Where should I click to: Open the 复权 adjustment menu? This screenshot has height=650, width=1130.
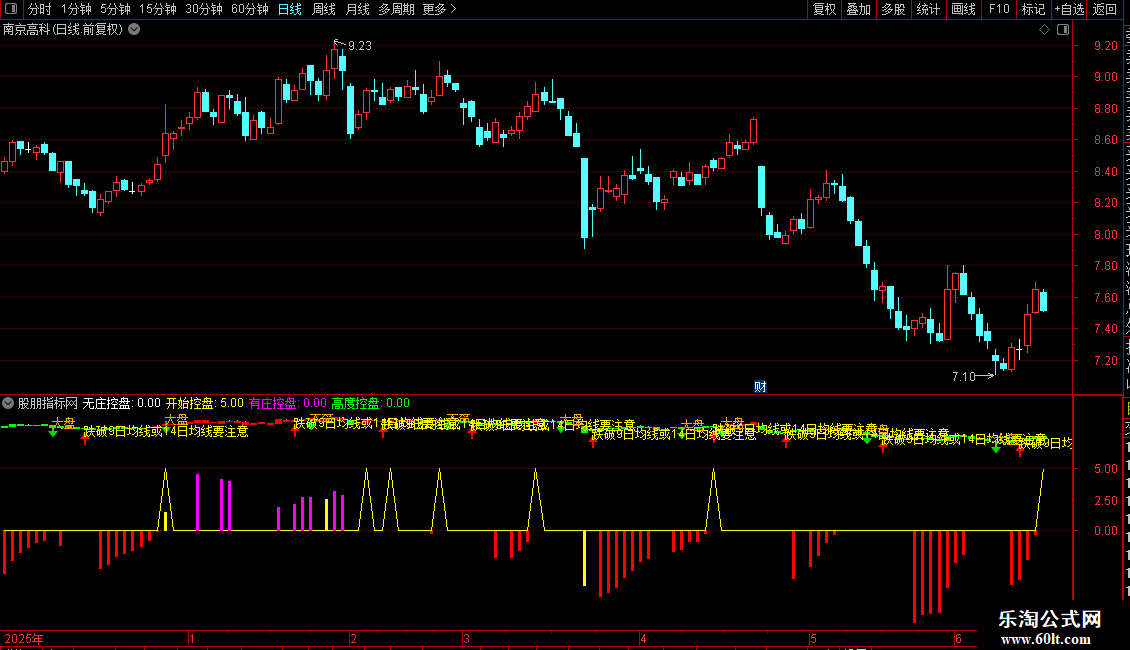tap(824, 9)
